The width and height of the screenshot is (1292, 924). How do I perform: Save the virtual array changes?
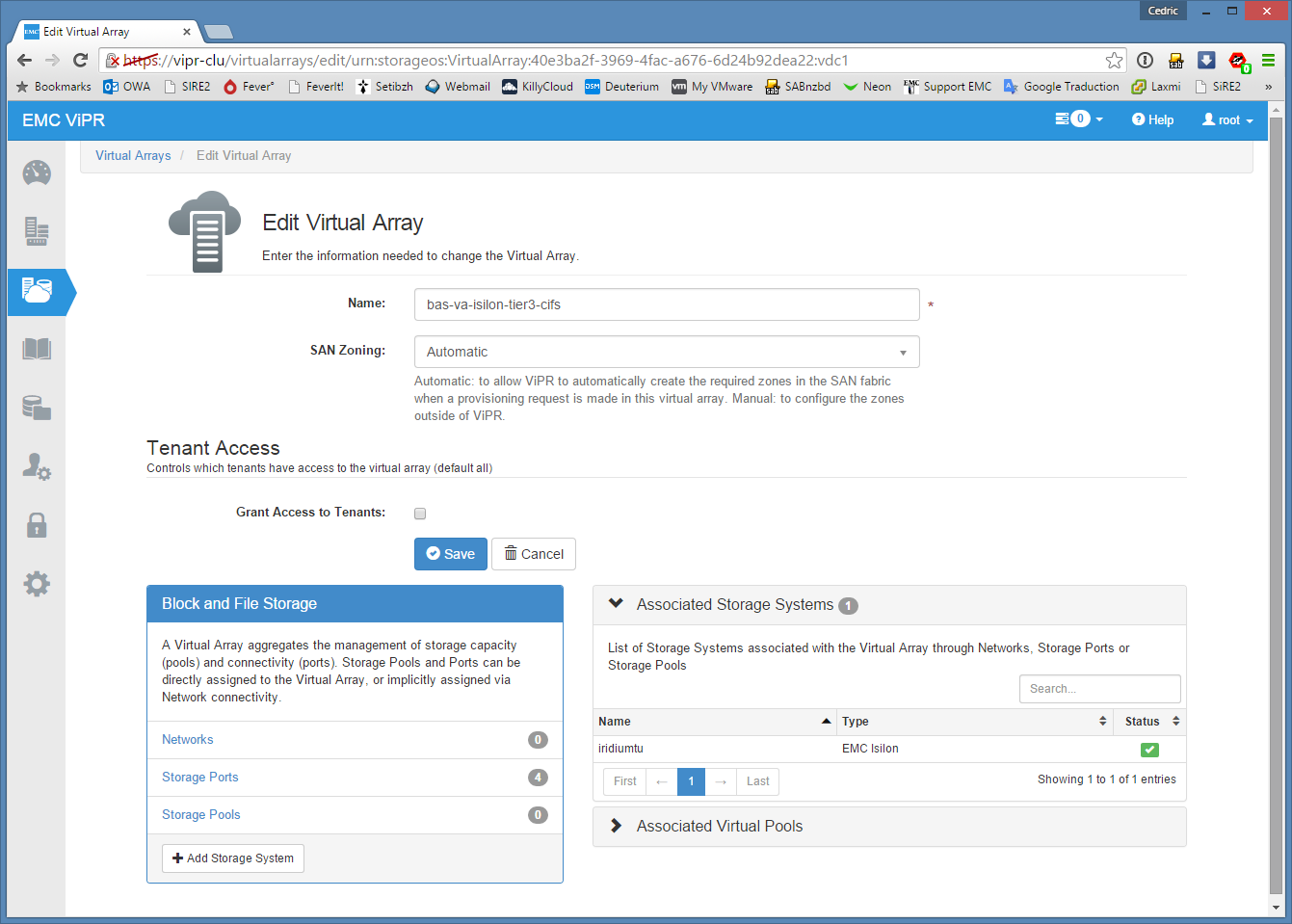(x=451, y=554)
